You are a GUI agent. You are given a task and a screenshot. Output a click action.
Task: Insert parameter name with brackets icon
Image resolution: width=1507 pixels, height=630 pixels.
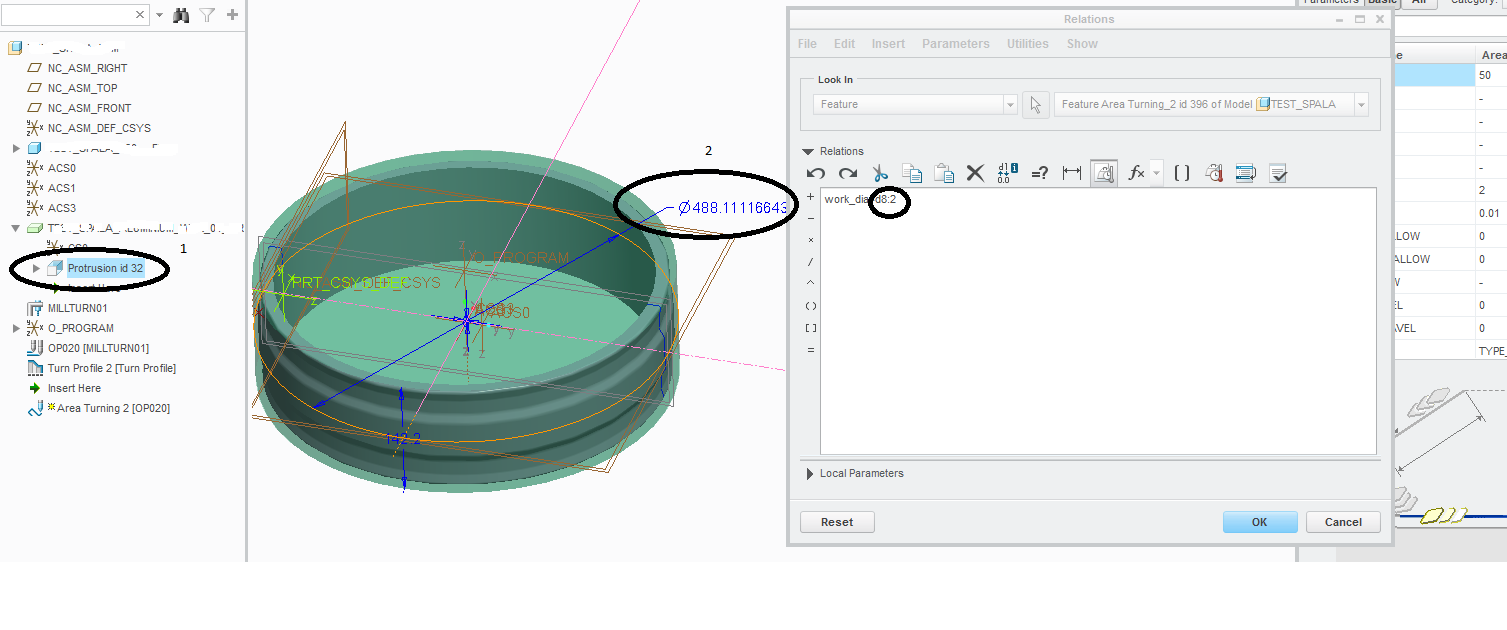click(x=1181, y=173)
